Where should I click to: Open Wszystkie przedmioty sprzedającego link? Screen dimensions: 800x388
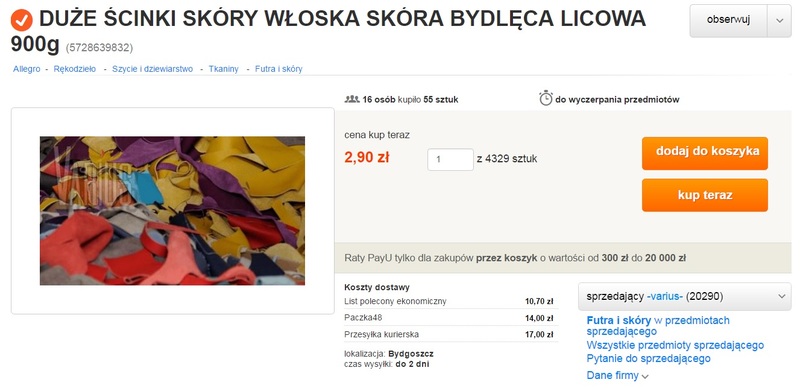(x=675, y=346)
